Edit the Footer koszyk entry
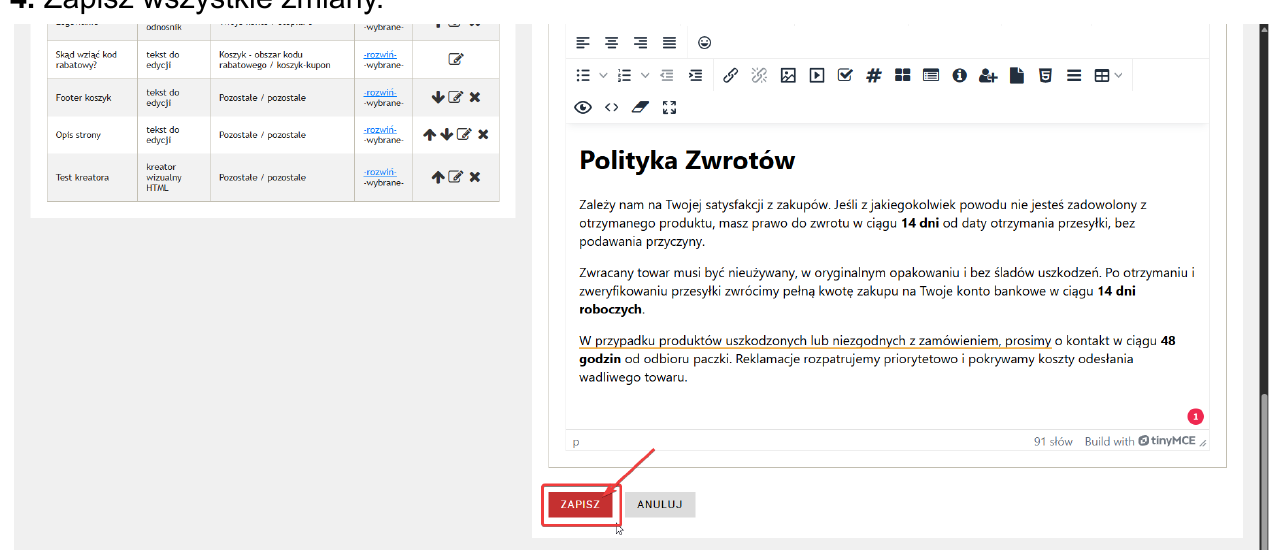Viewport: 1270px width, 550px height. pos(456,97)
